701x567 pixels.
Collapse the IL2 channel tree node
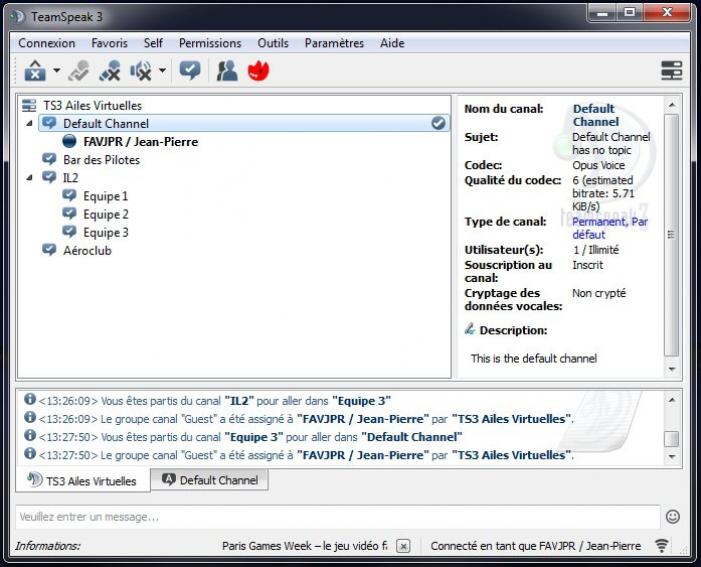[30, 178]
